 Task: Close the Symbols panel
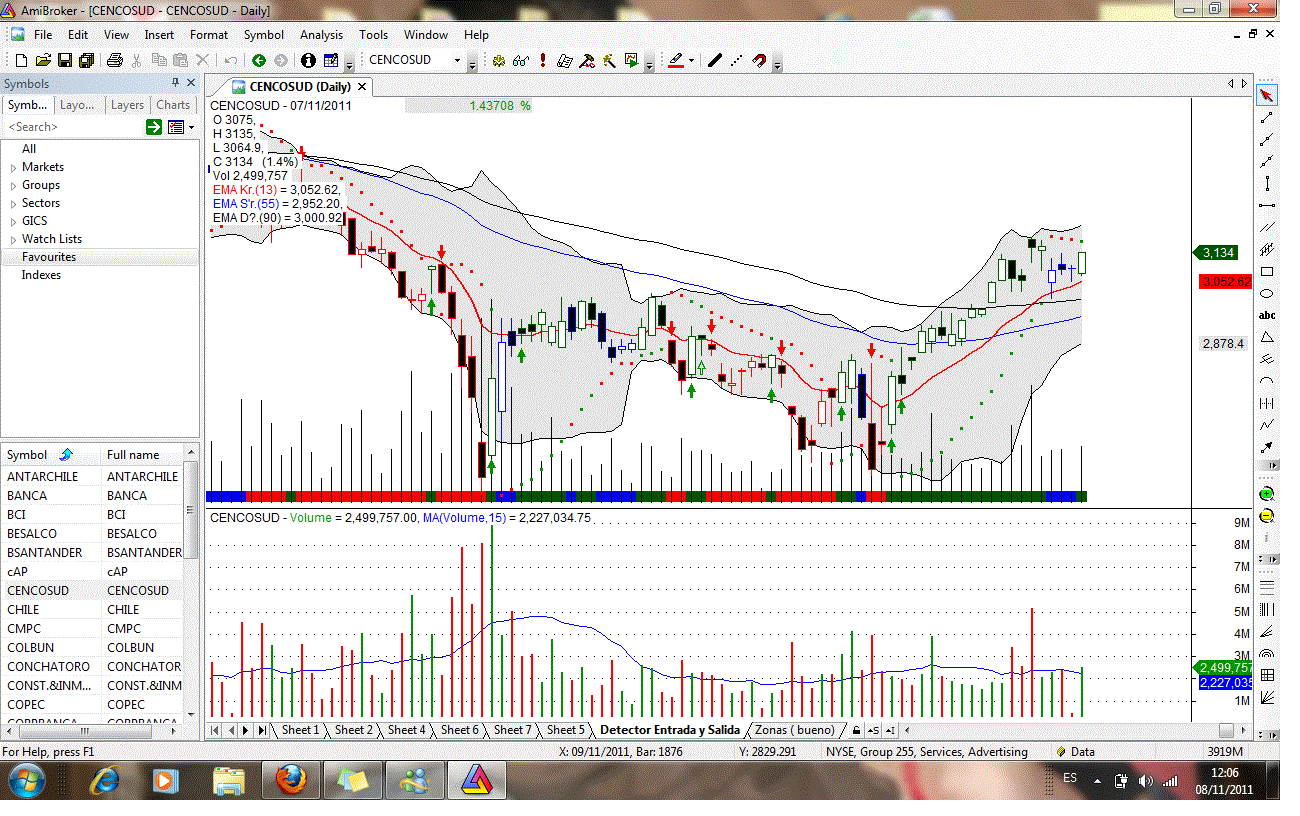pos(190,83)
